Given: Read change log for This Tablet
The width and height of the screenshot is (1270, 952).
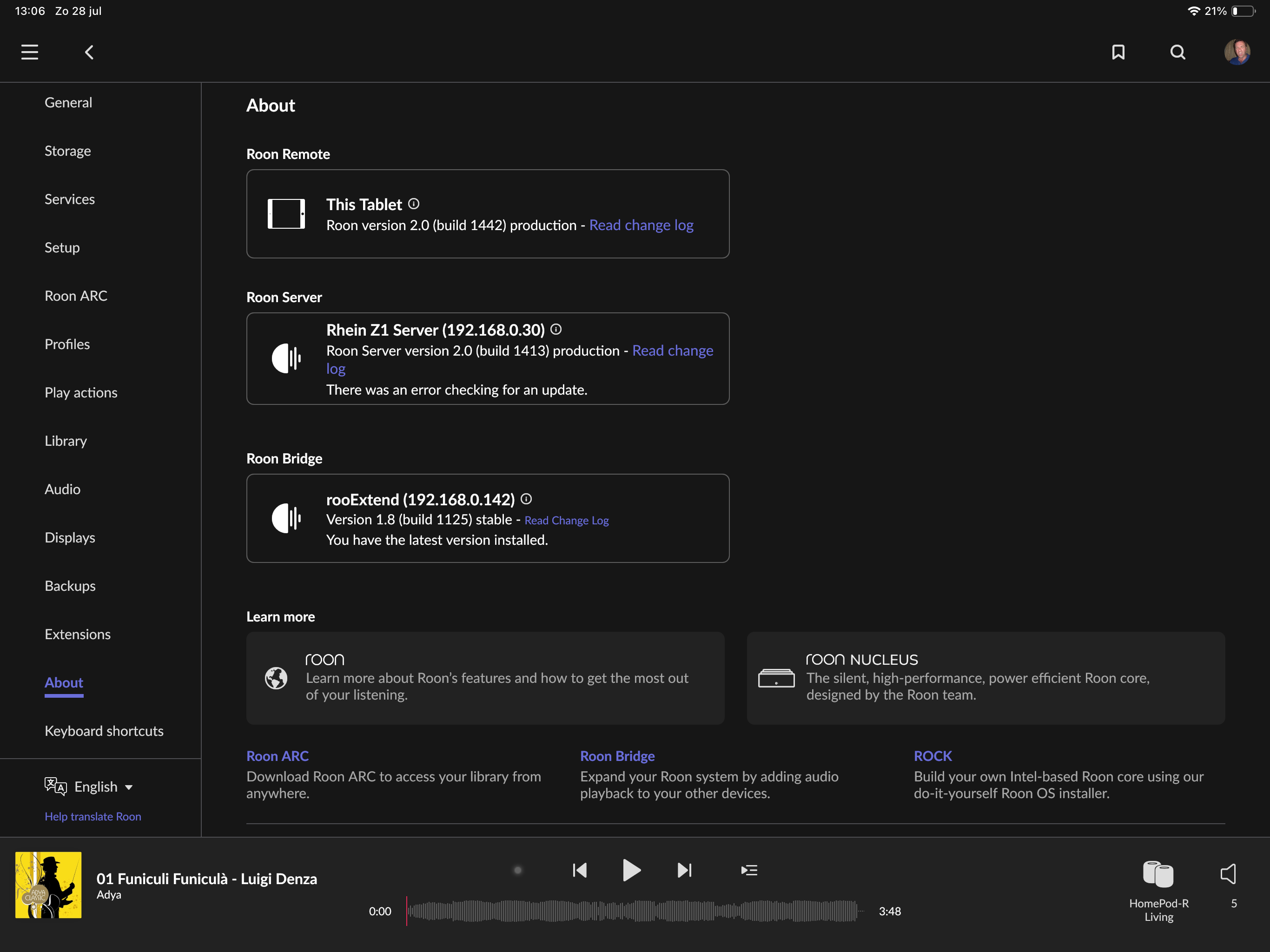Looking at the screenshot, I should (641, 225).
